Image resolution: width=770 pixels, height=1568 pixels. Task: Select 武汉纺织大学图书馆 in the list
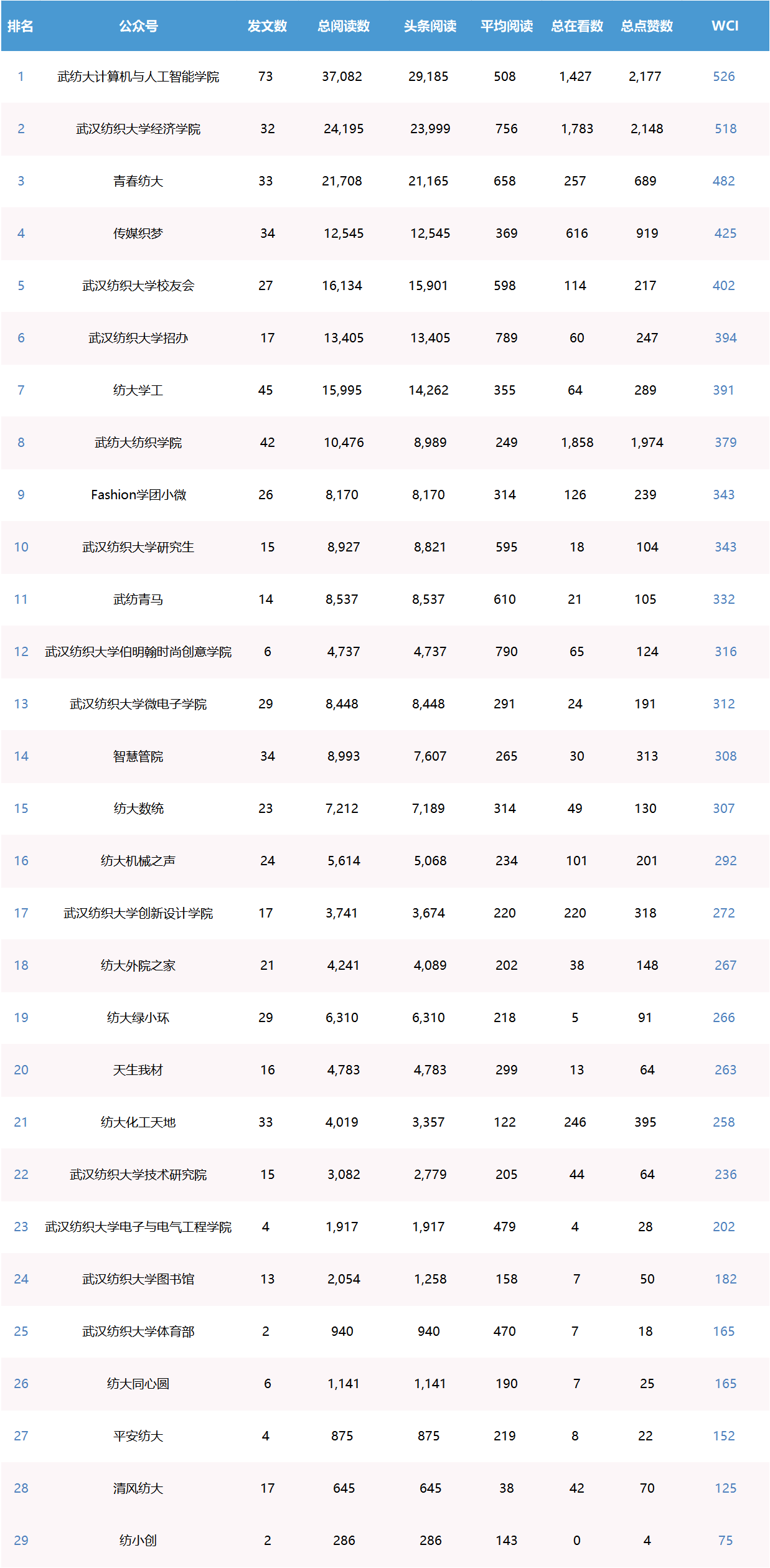(138, 1279)
